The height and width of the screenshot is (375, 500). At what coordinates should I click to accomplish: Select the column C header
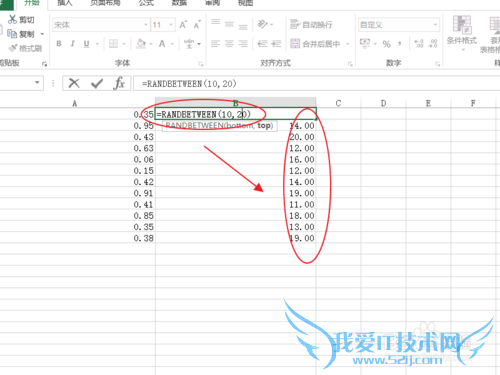pyautogui.click(x=338, y=103)
